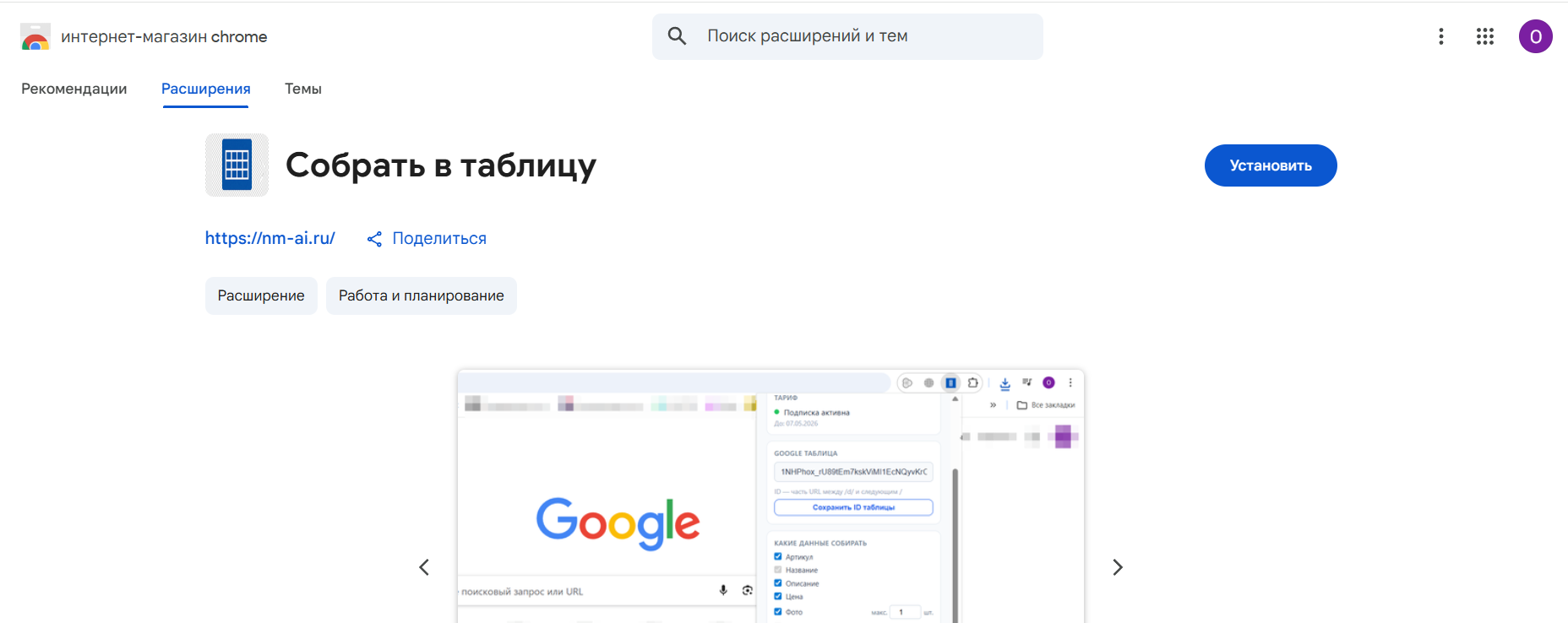Image resolution: width=1568 pixels, height=623 pixels.
Task: Enable the Название checkbox in the screenshot
Action: tap(777, 570)
